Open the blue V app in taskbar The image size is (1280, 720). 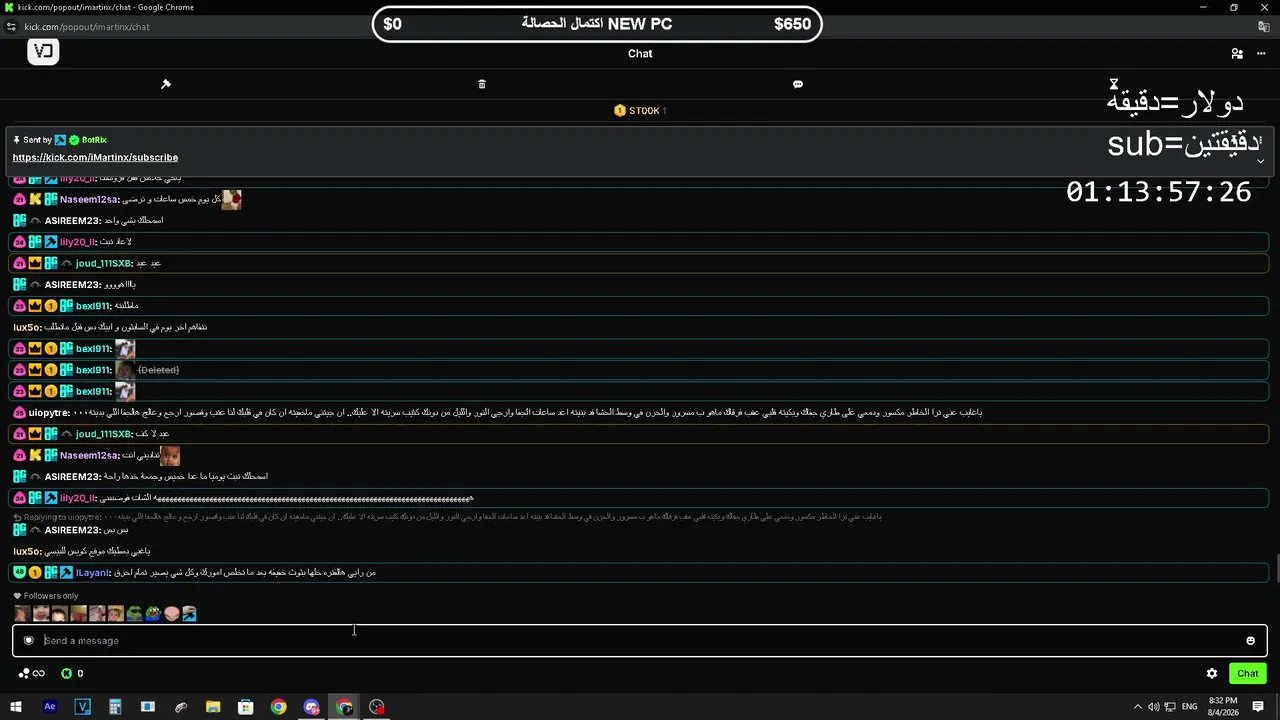[x=82, y=707]
